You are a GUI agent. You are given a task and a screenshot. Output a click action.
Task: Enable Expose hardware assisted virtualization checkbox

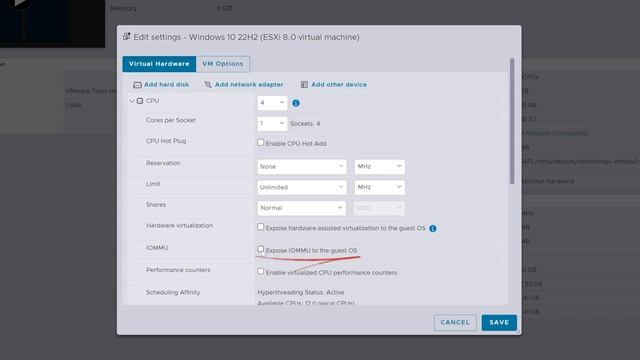click(260, 227)
